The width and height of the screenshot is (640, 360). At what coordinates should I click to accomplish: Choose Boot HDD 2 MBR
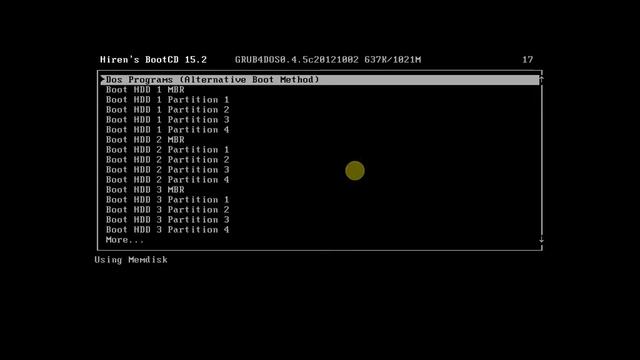145,140
